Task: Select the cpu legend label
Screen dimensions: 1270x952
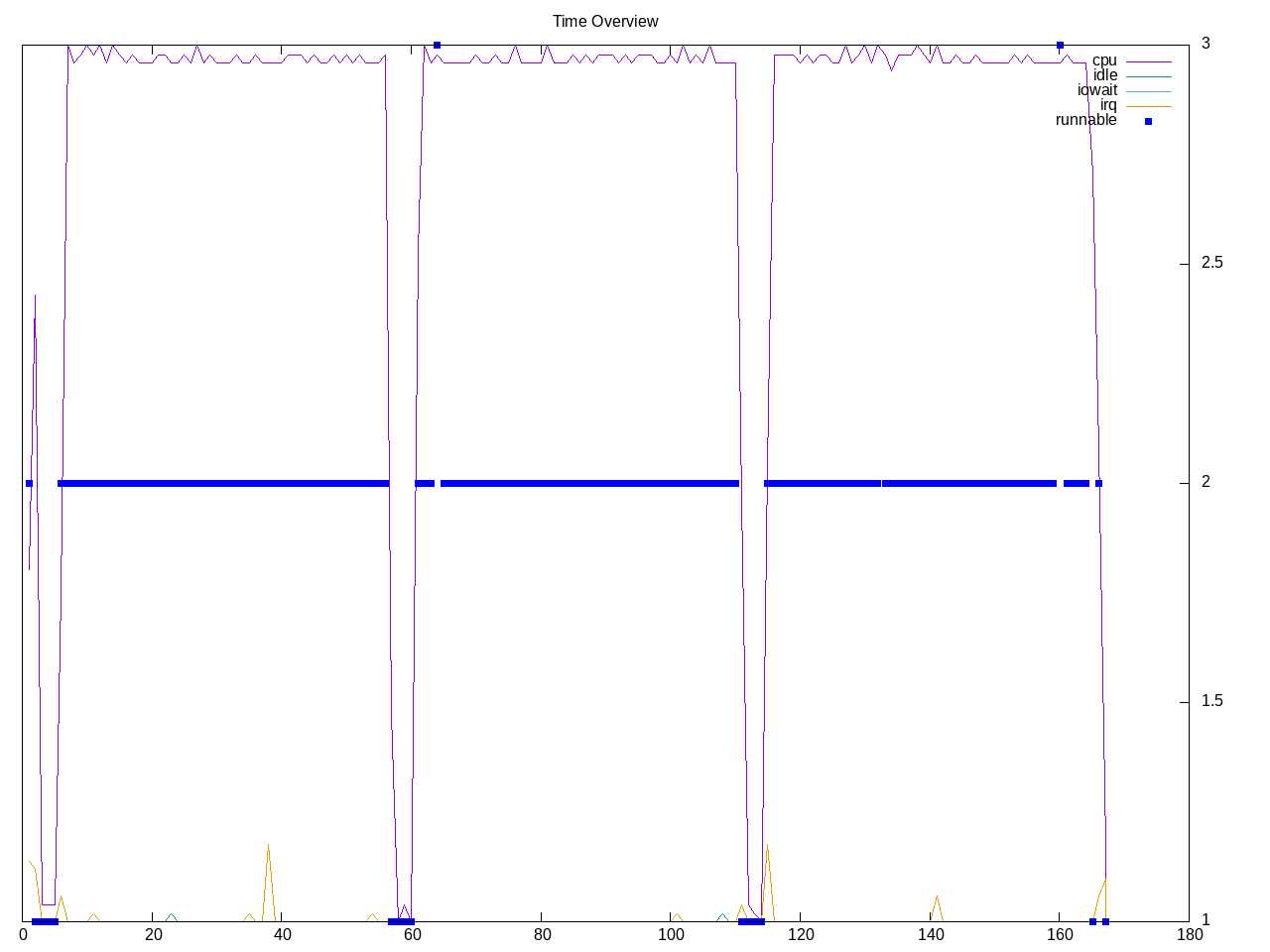Action: click(1103, 60)
